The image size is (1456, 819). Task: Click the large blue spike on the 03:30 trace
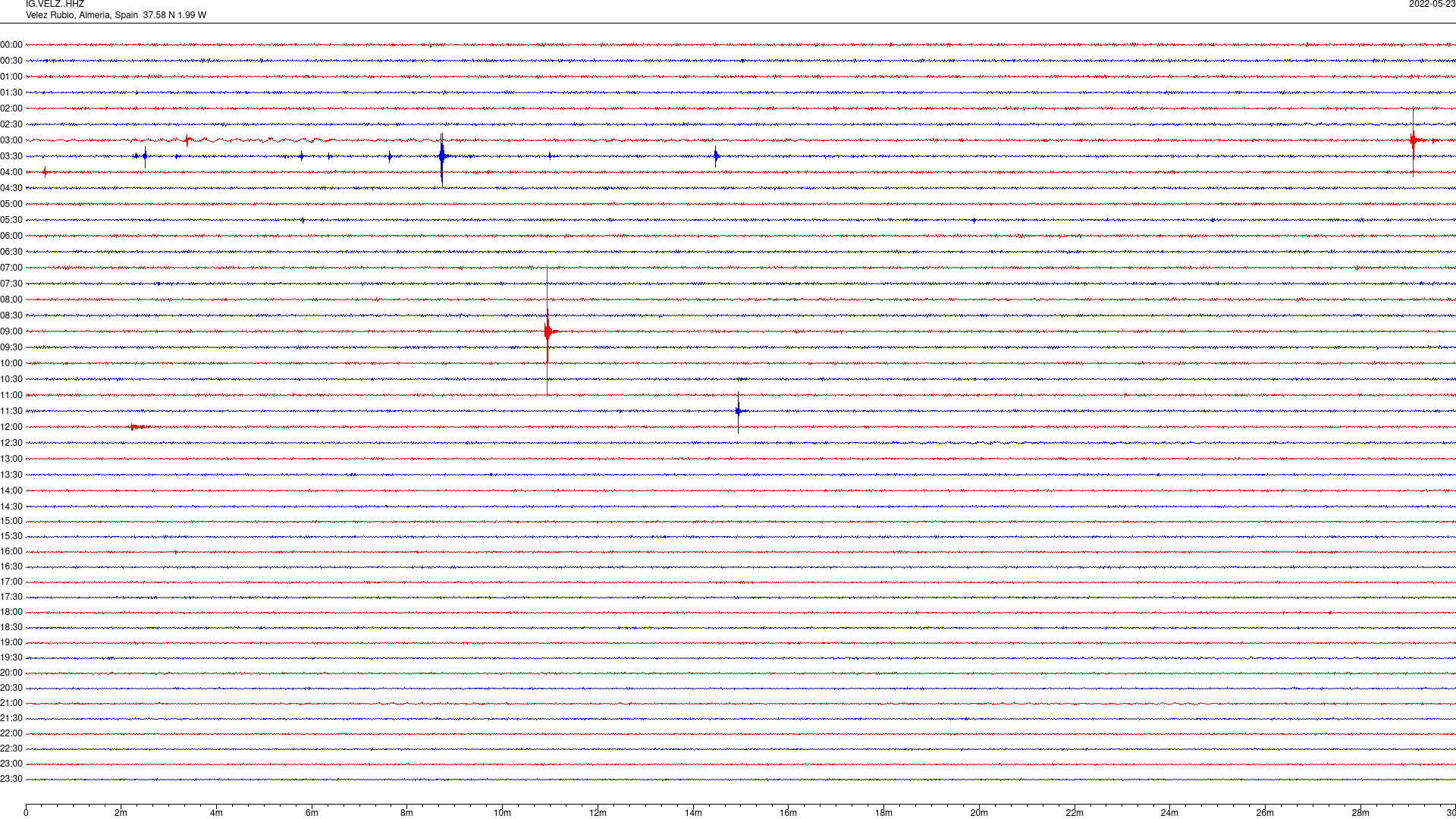tap(442, 157)
